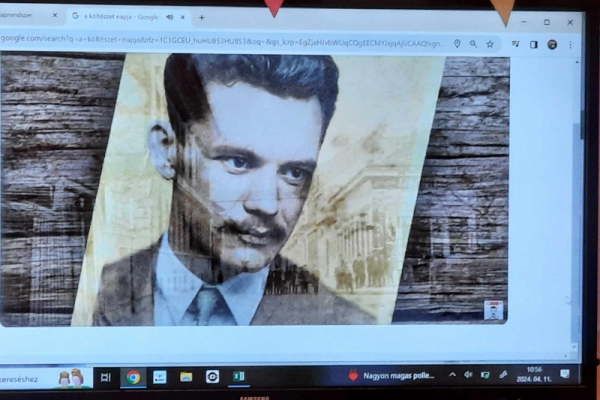This screenshot has width=600, height=400.
Task: Open the camera-lens app icon in the taskbar
Action: (212, 377)
